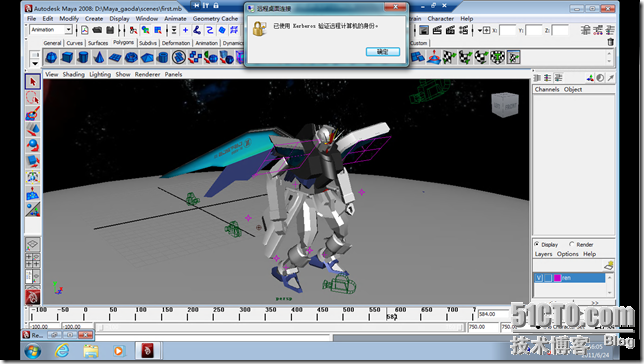
Task: Select the arrow Select tool
Action: (33, 82)
